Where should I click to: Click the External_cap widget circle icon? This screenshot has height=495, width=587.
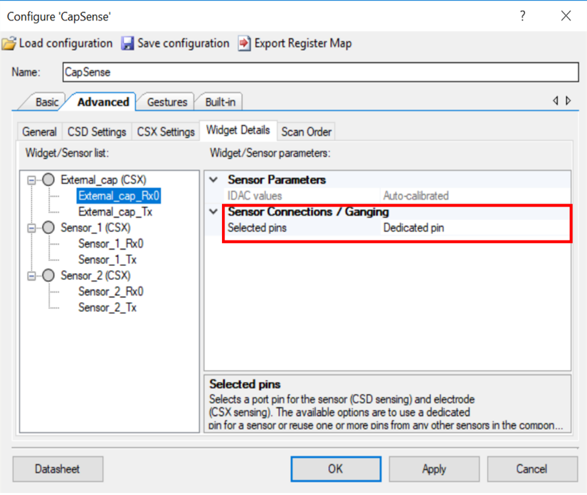(x=48, y=180)
